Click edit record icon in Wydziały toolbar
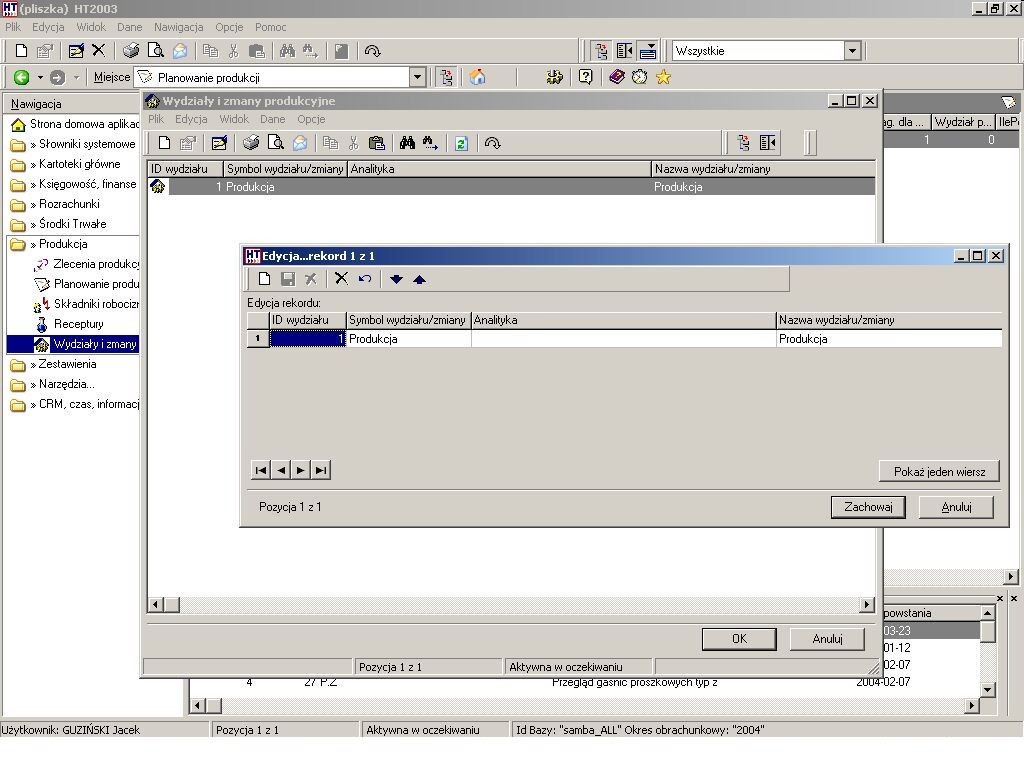Image resolution: width=1024 pixels, height=768 pixels. pos(219,143)
